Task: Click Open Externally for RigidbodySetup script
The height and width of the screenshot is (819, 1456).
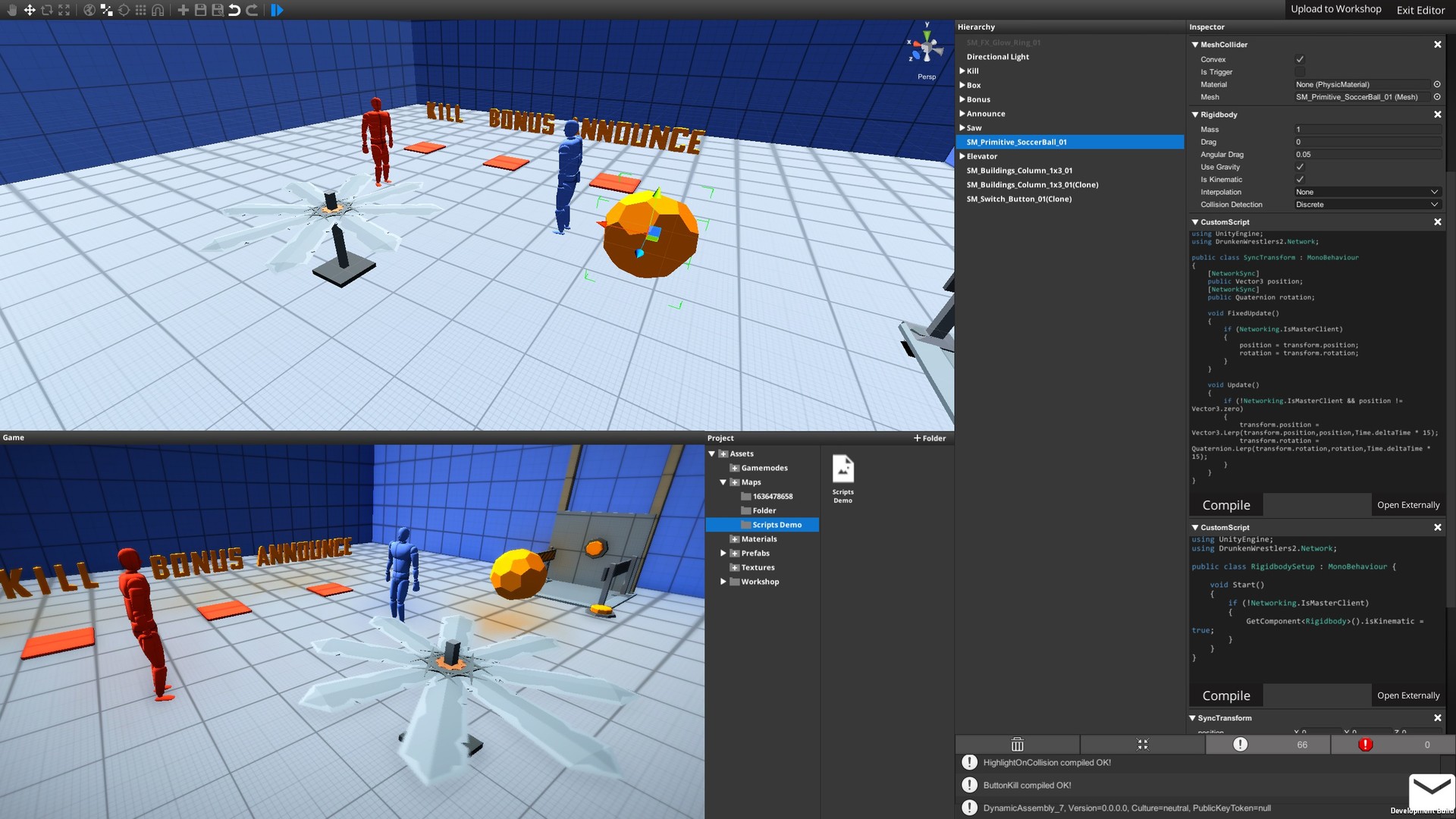Action: point(1408,695)
